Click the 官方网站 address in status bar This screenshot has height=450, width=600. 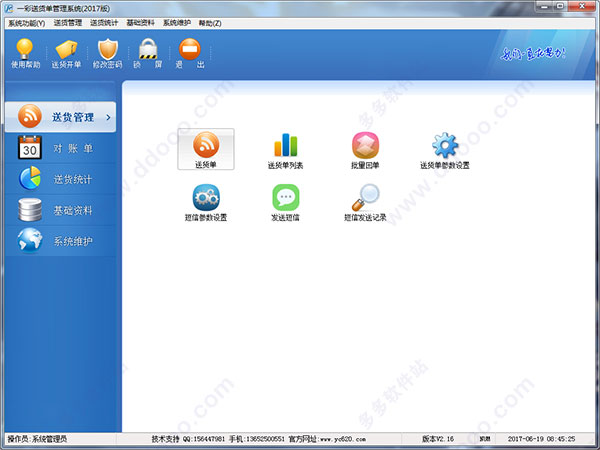point(327,439)
